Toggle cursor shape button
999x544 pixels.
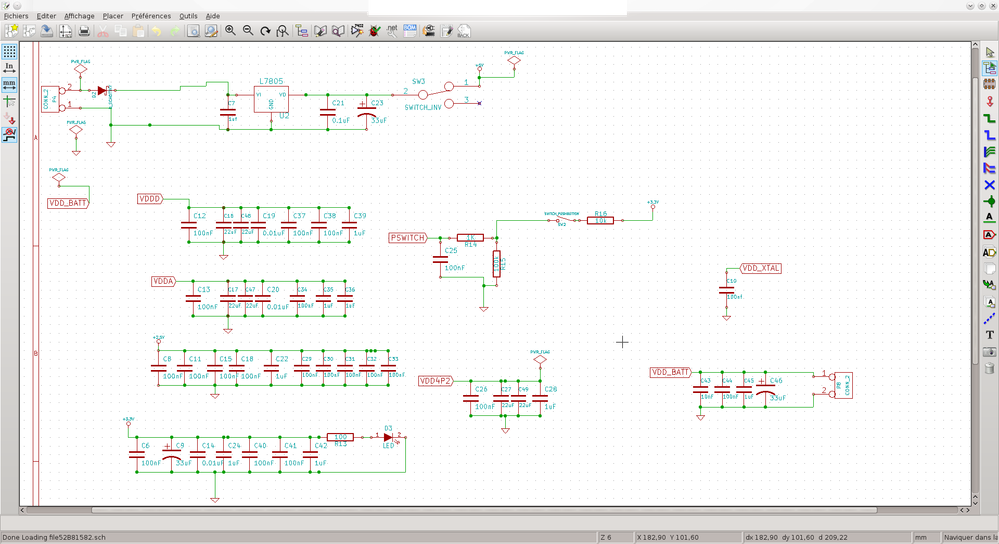(10, 101)
